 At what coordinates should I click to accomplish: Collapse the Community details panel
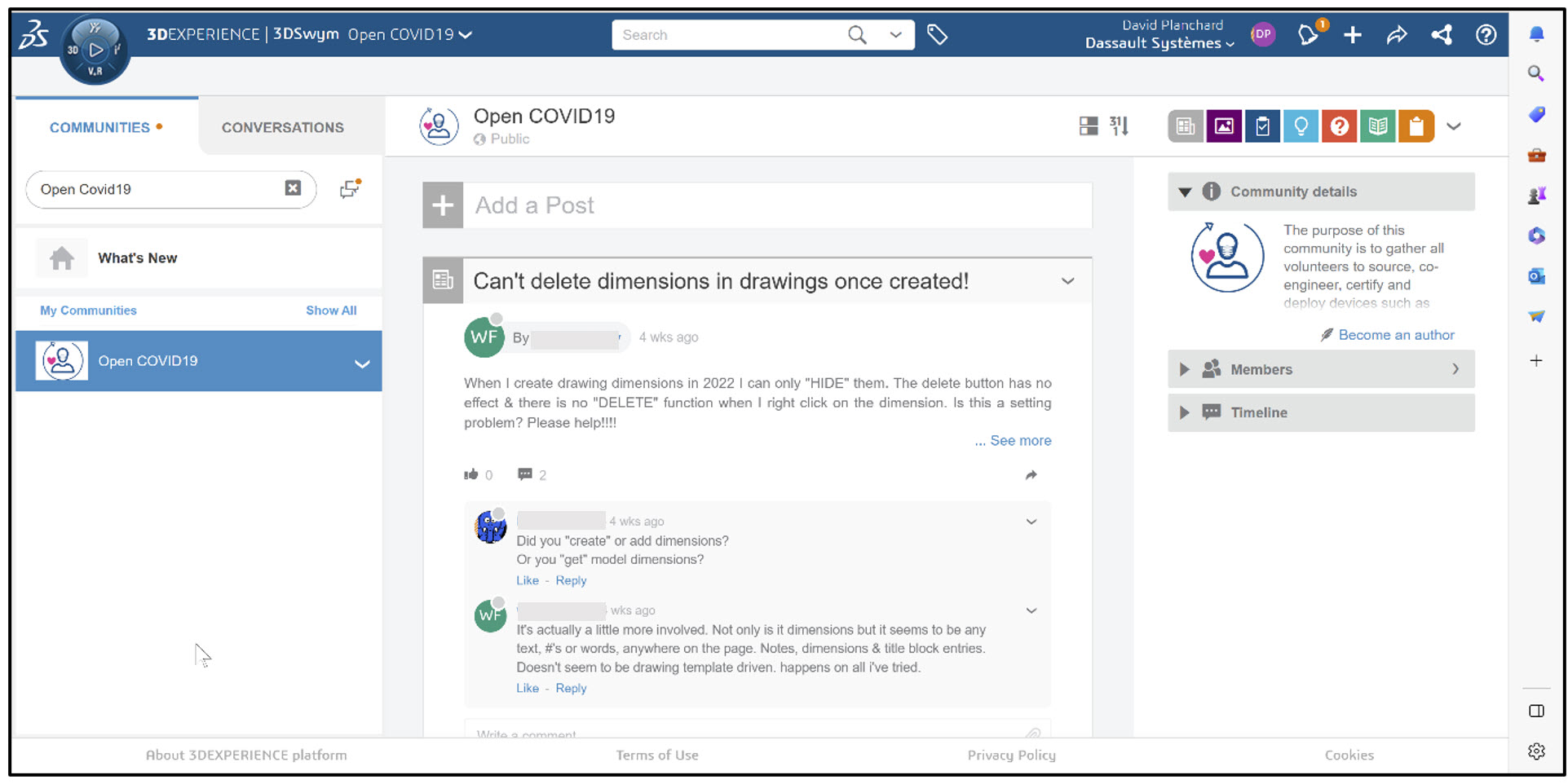[1185, 192]
